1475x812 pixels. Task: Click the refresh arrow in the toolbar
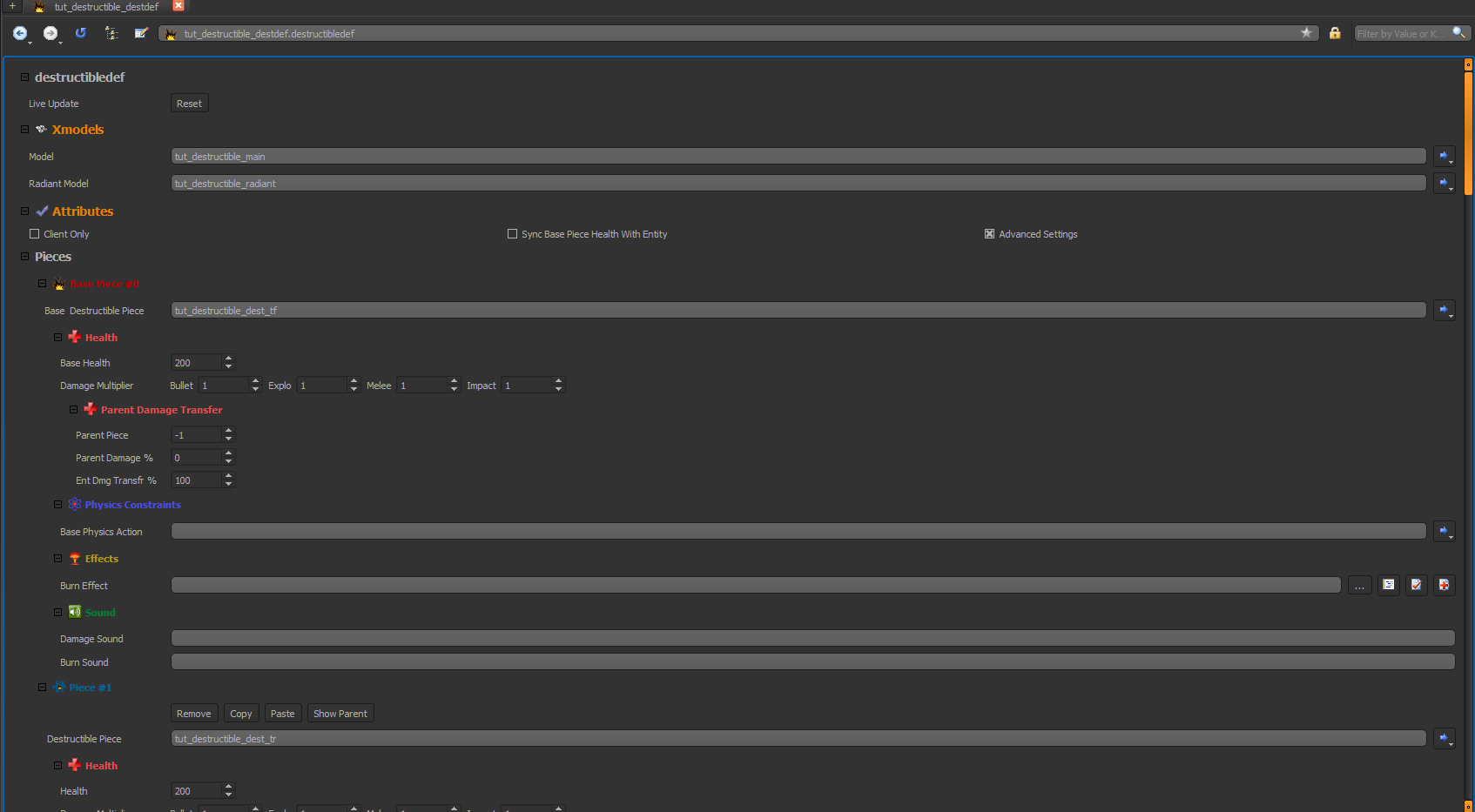[x=81, y=33]
